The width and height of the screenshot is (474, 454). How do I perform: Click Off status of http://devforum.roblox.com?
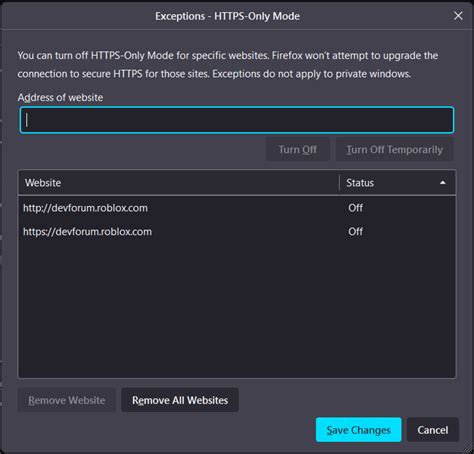click(355, 208)
